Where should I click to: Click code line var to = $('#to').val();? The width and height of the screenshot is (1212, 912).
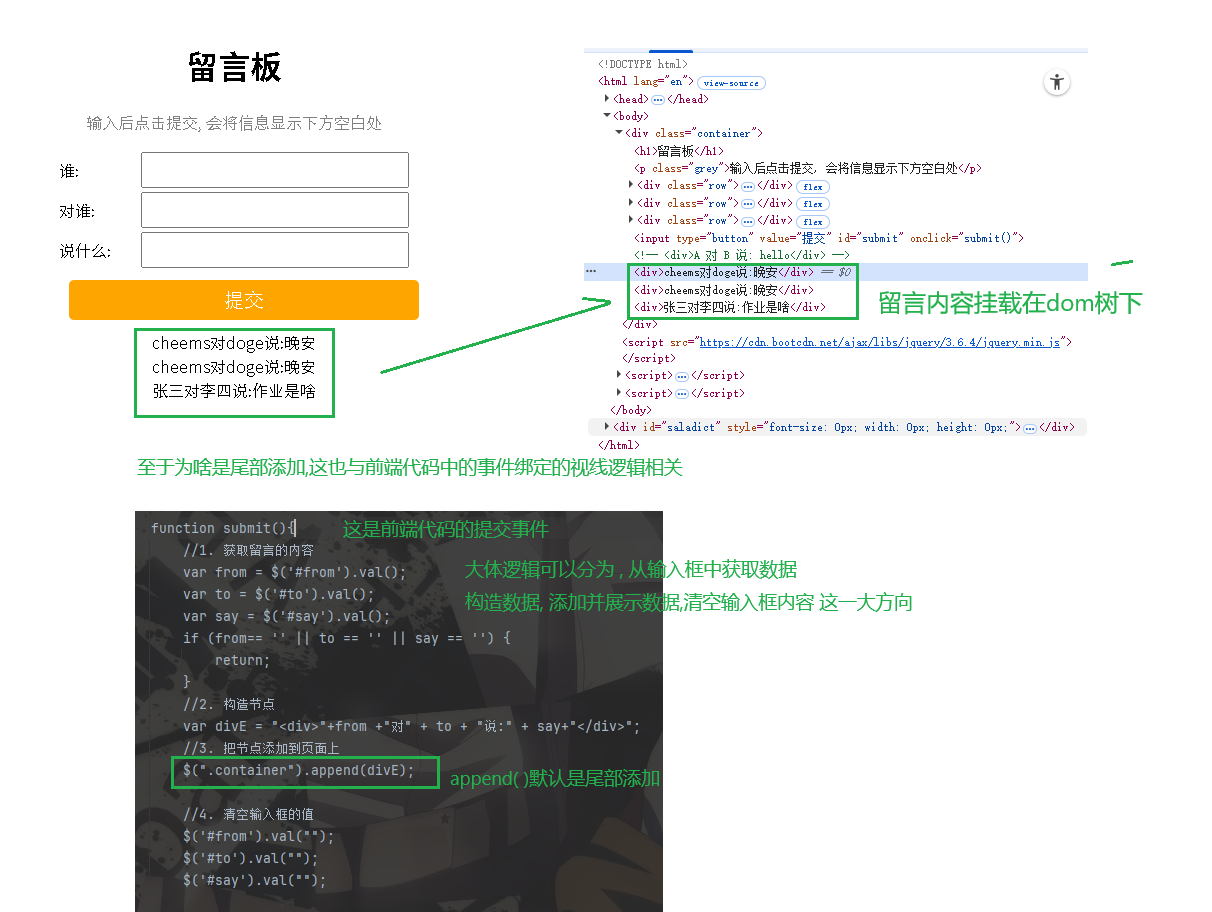tap(279, 594)
